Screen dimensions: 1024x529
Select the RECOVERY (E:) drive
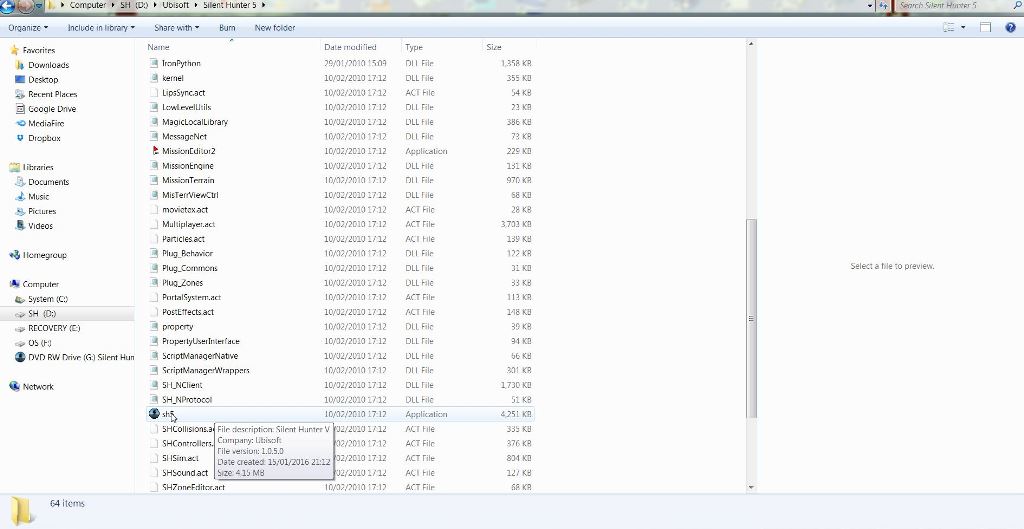tap(54, 328)
